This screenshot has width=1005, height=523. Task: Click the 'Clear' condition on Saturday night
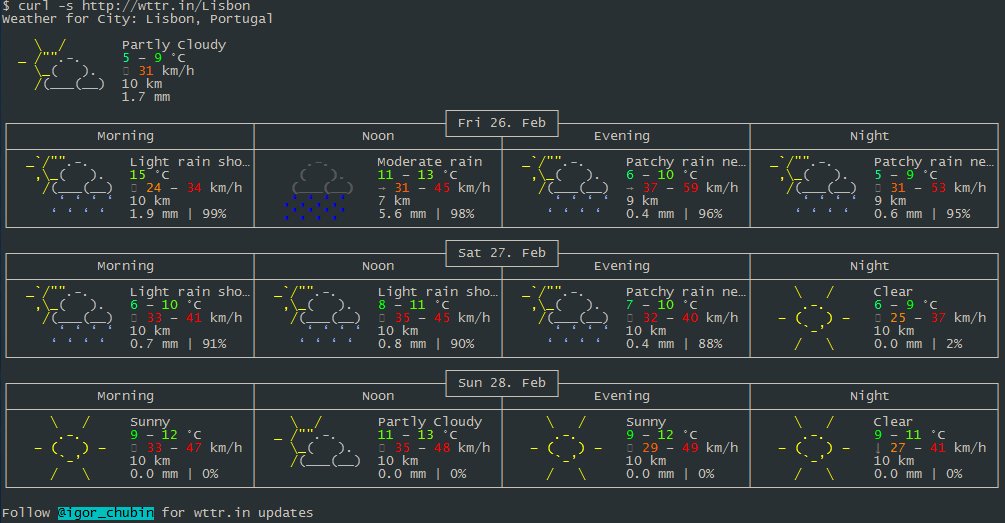click(893, 292)
